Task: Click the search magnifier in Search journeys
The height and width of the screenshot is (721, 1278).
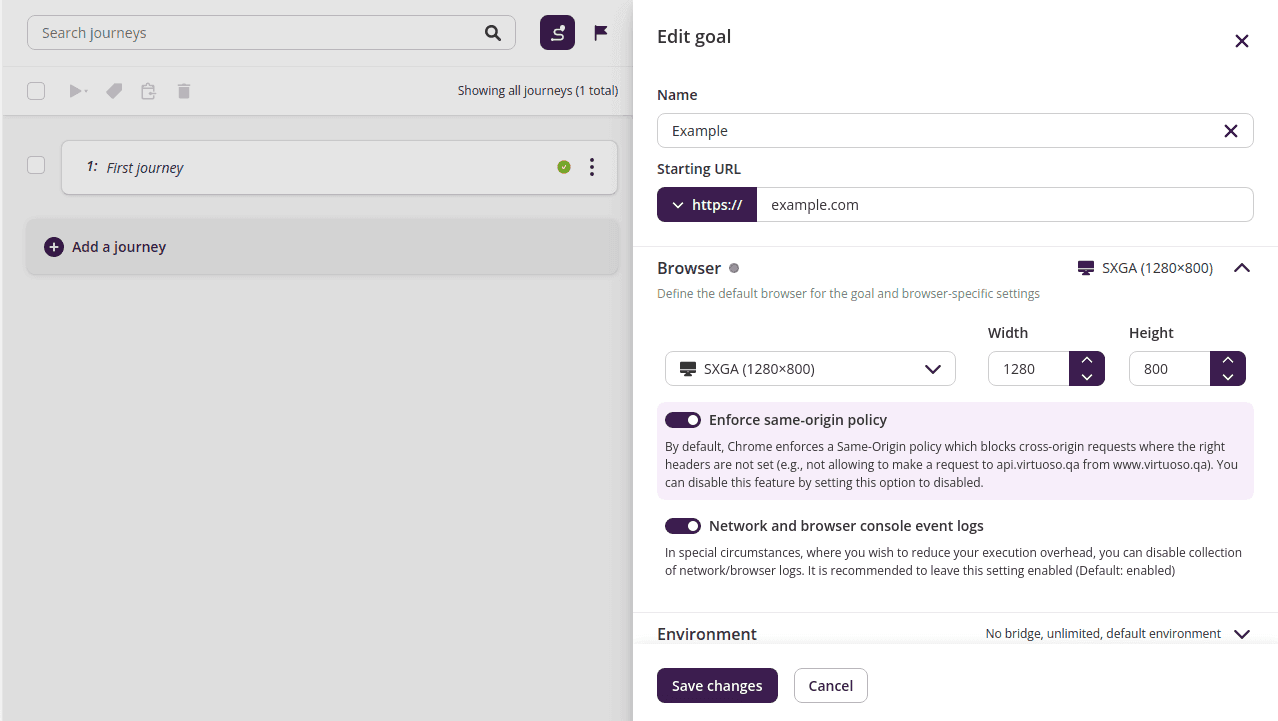Action: coord(492,32)
